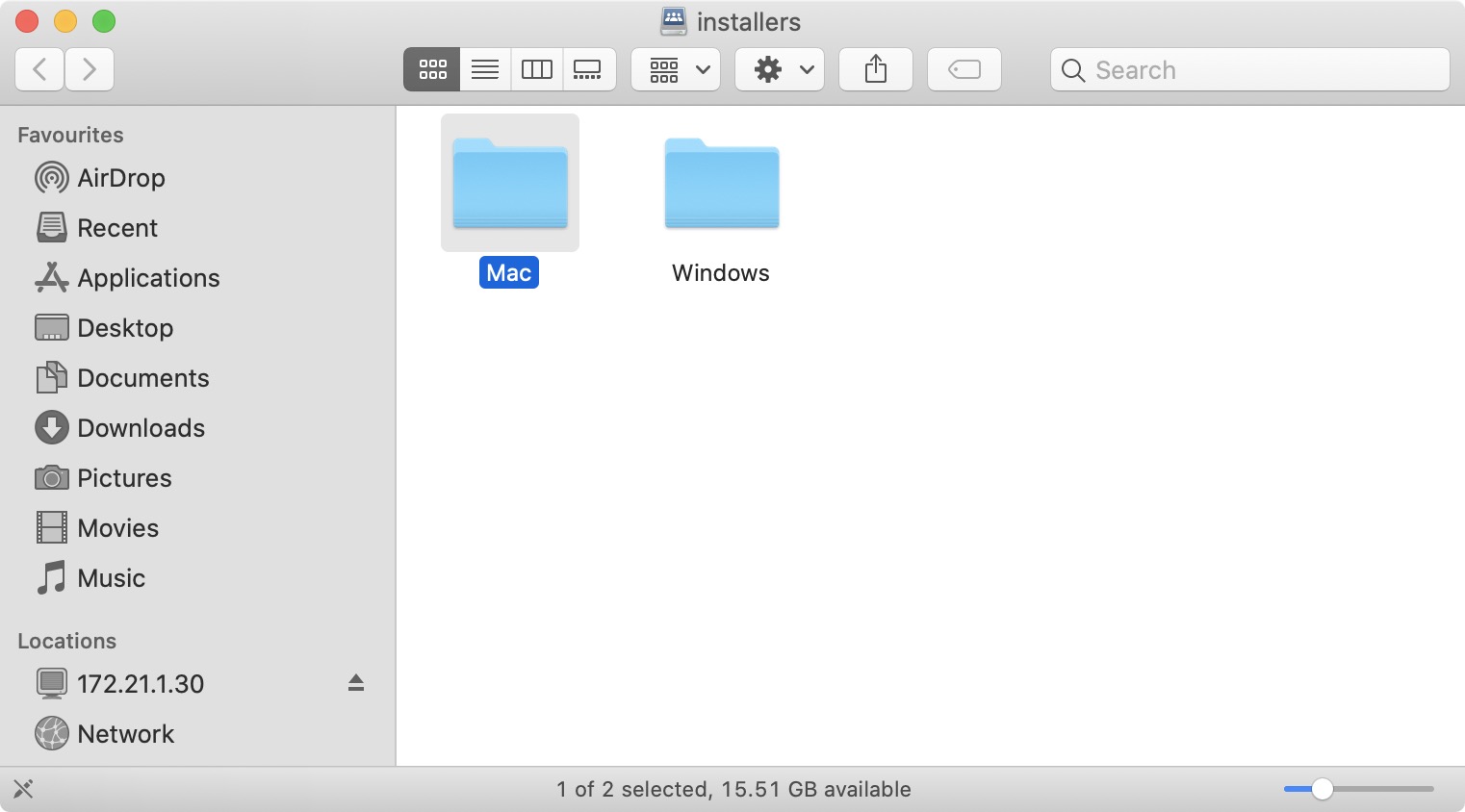Open Pictures in the sidebar

pos(197,478)
